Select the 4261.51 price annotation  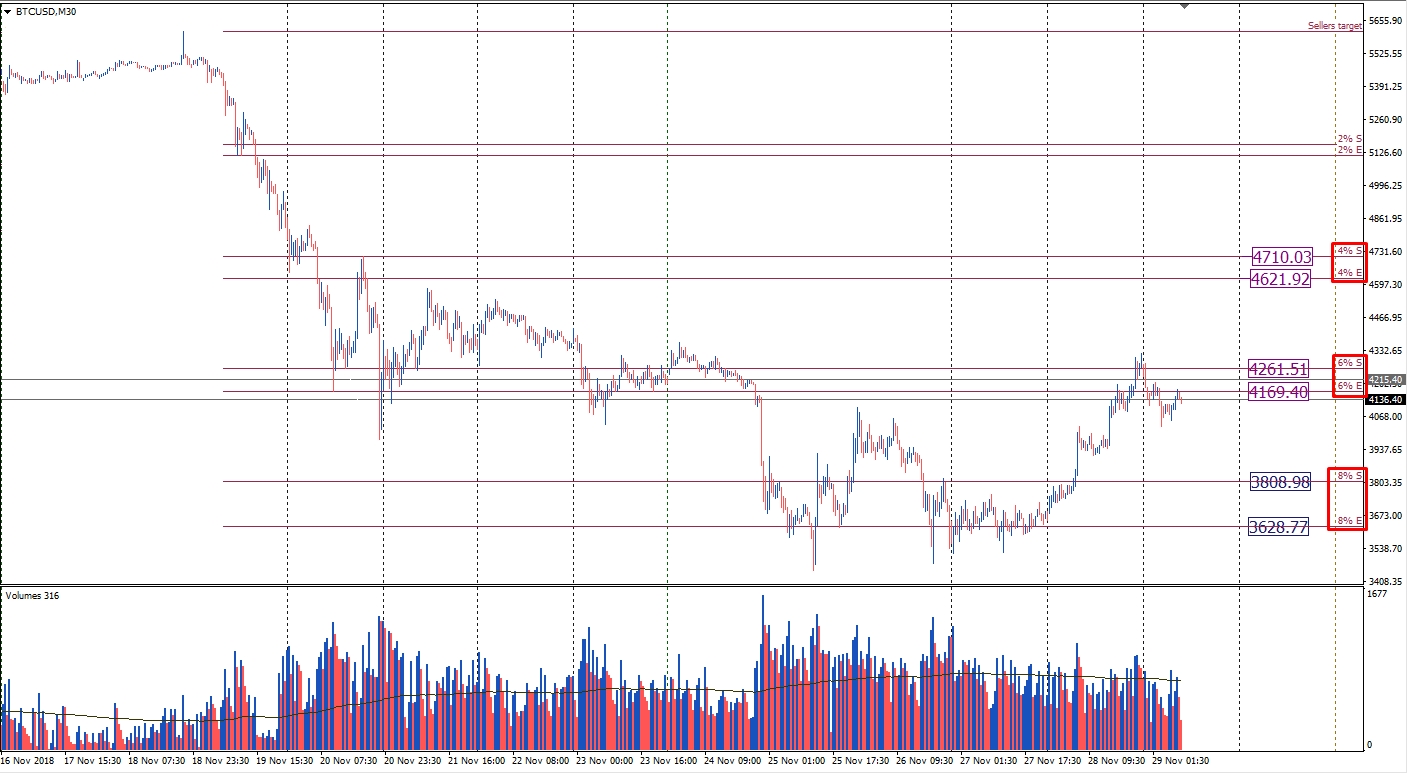click(x=1279, y=369)
